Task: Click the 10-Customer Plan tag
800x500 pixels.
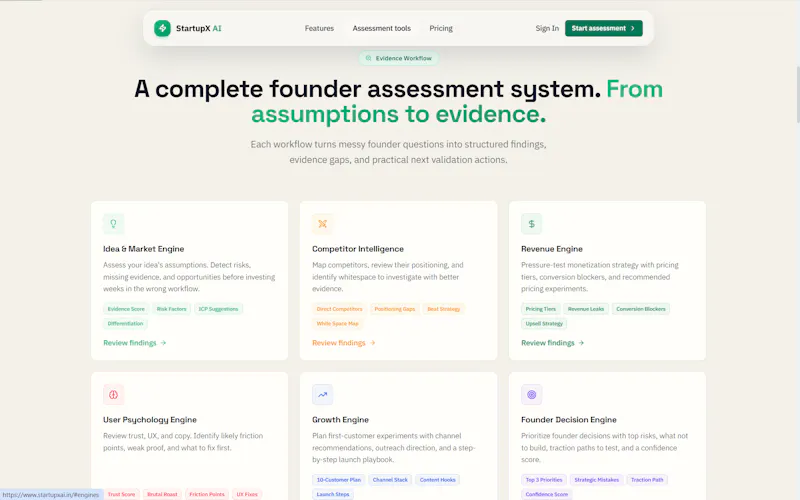Action: 339,480
